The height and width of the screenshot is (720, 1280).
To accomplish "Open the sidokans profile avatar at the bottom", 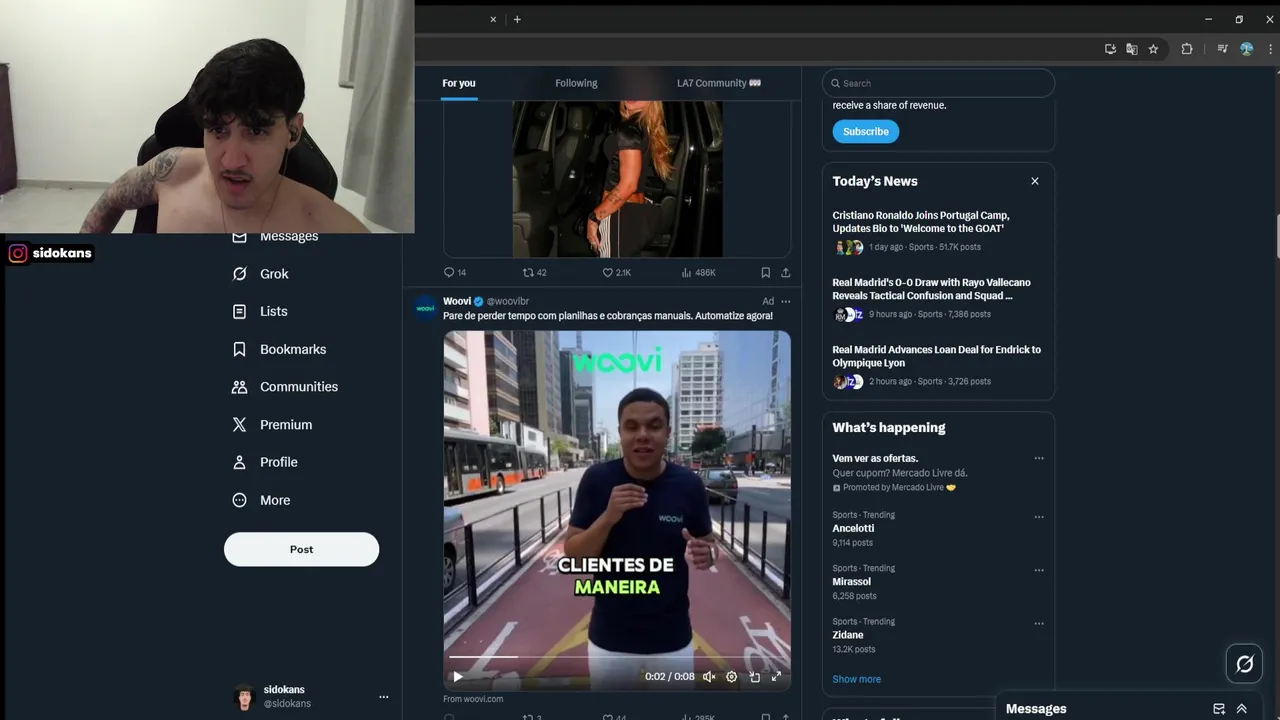I will [x=244, y=697].
